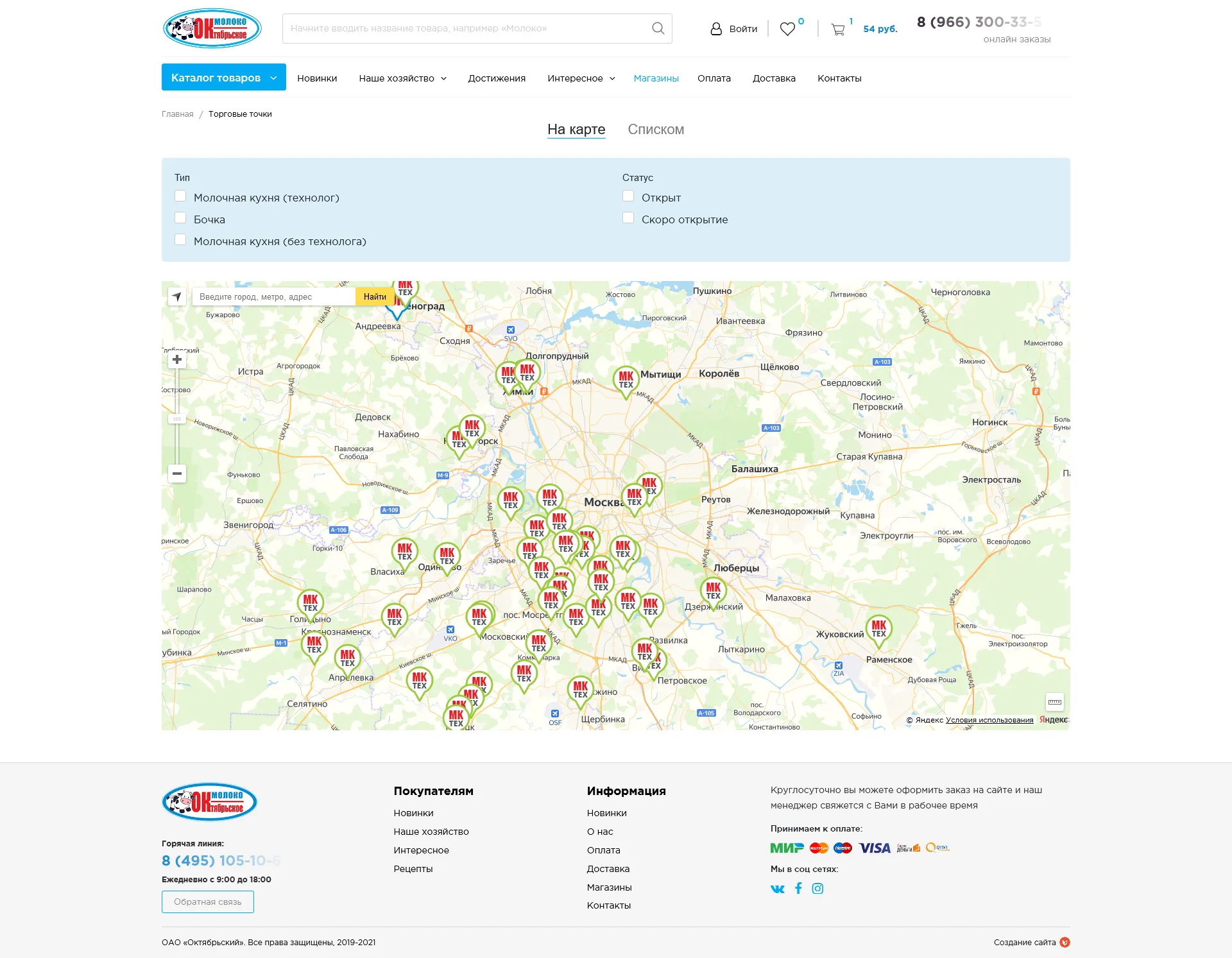Open the favorites heart icon
The image size is (1232, 958).
[x=787, y=29]
